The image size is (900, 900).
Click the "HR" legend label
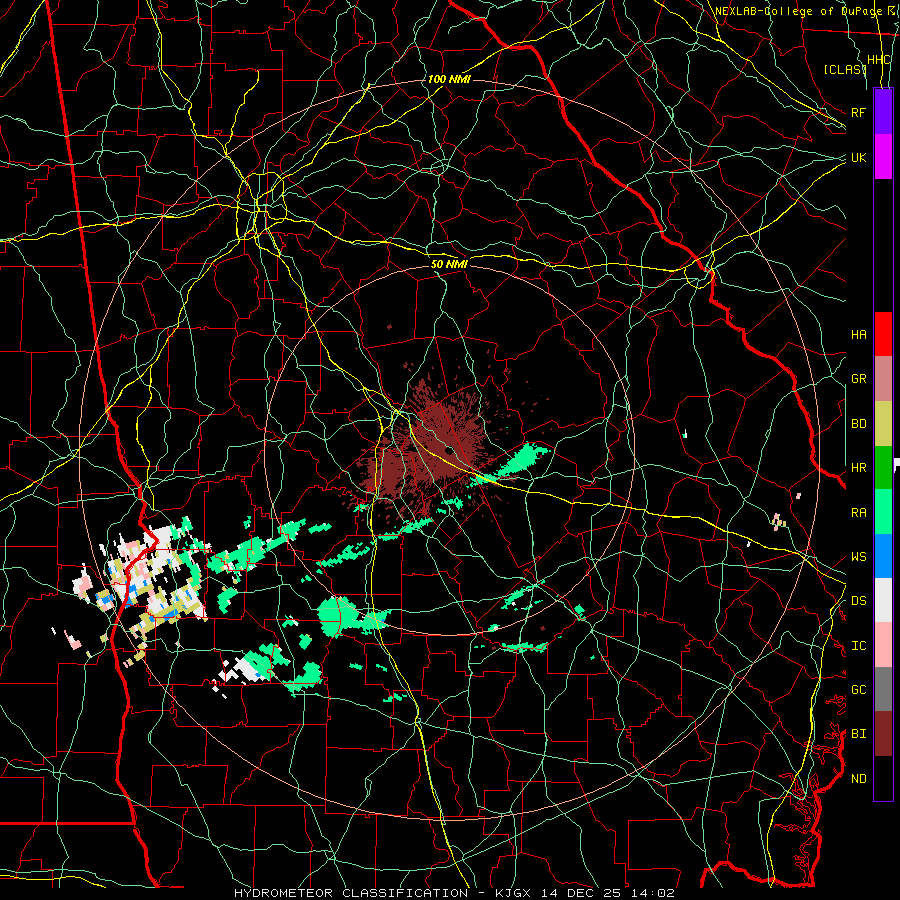tap(858, 468)
